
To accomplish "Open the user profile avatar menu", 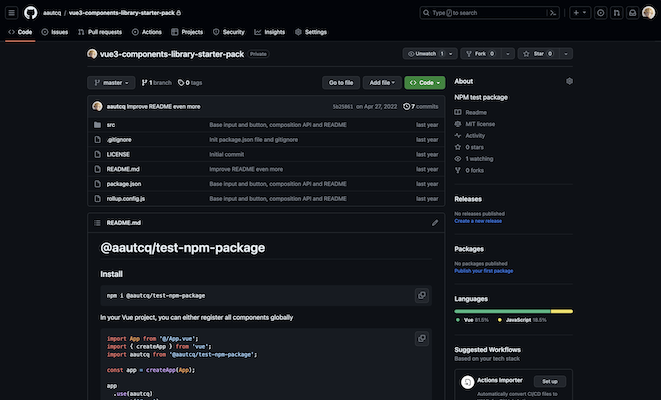I will point(649,13).
